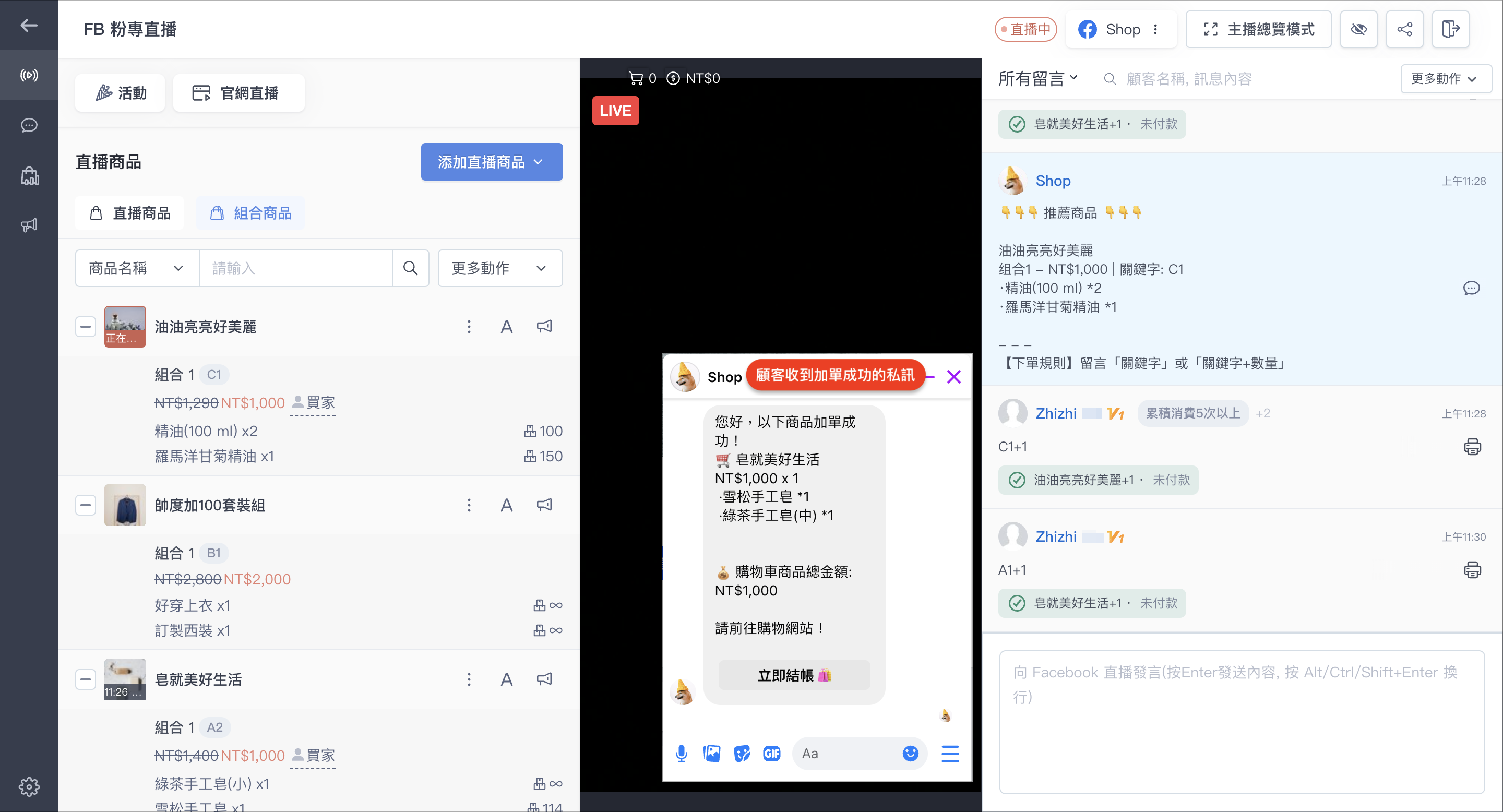The width and height of the screenshot is (1503, 812).
Task: Open settings gear in sidebar
Action: click(x=29, y=786)
